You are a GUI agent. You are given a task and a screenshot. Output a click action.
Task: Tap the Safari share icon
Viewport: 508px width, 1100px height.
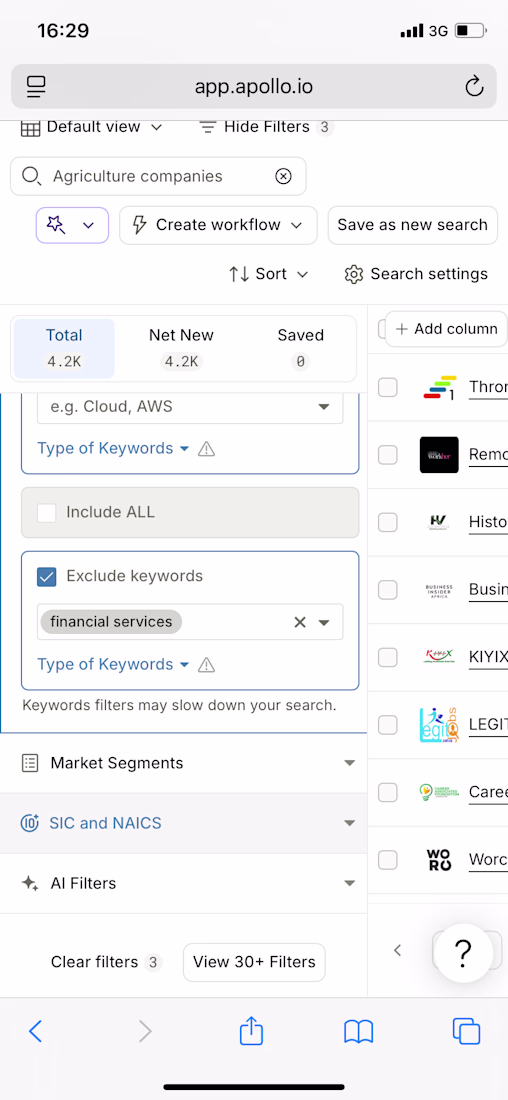(251, 1031)
